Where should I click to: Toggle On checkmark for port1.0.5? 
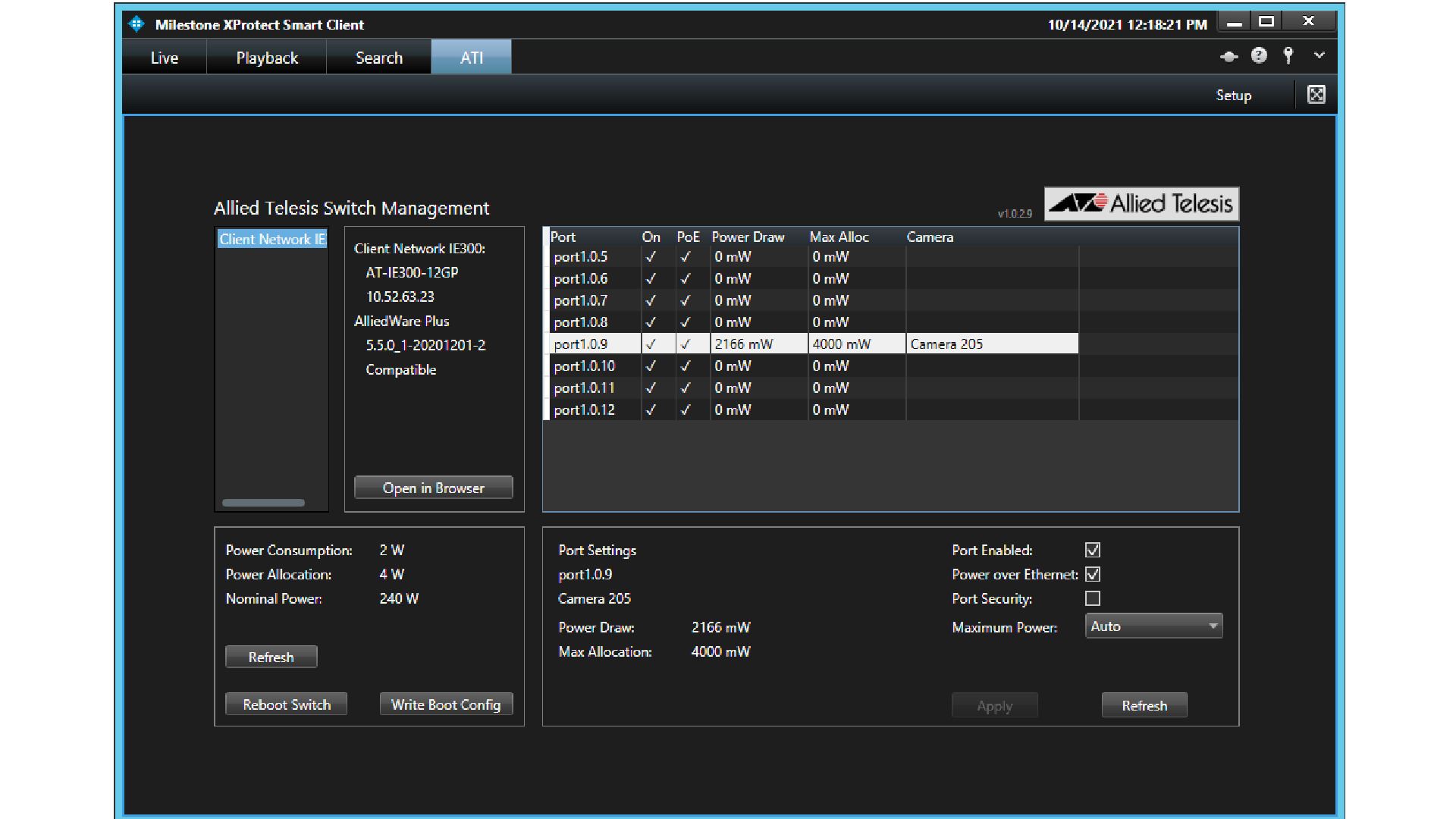click(x=651, y=257)
